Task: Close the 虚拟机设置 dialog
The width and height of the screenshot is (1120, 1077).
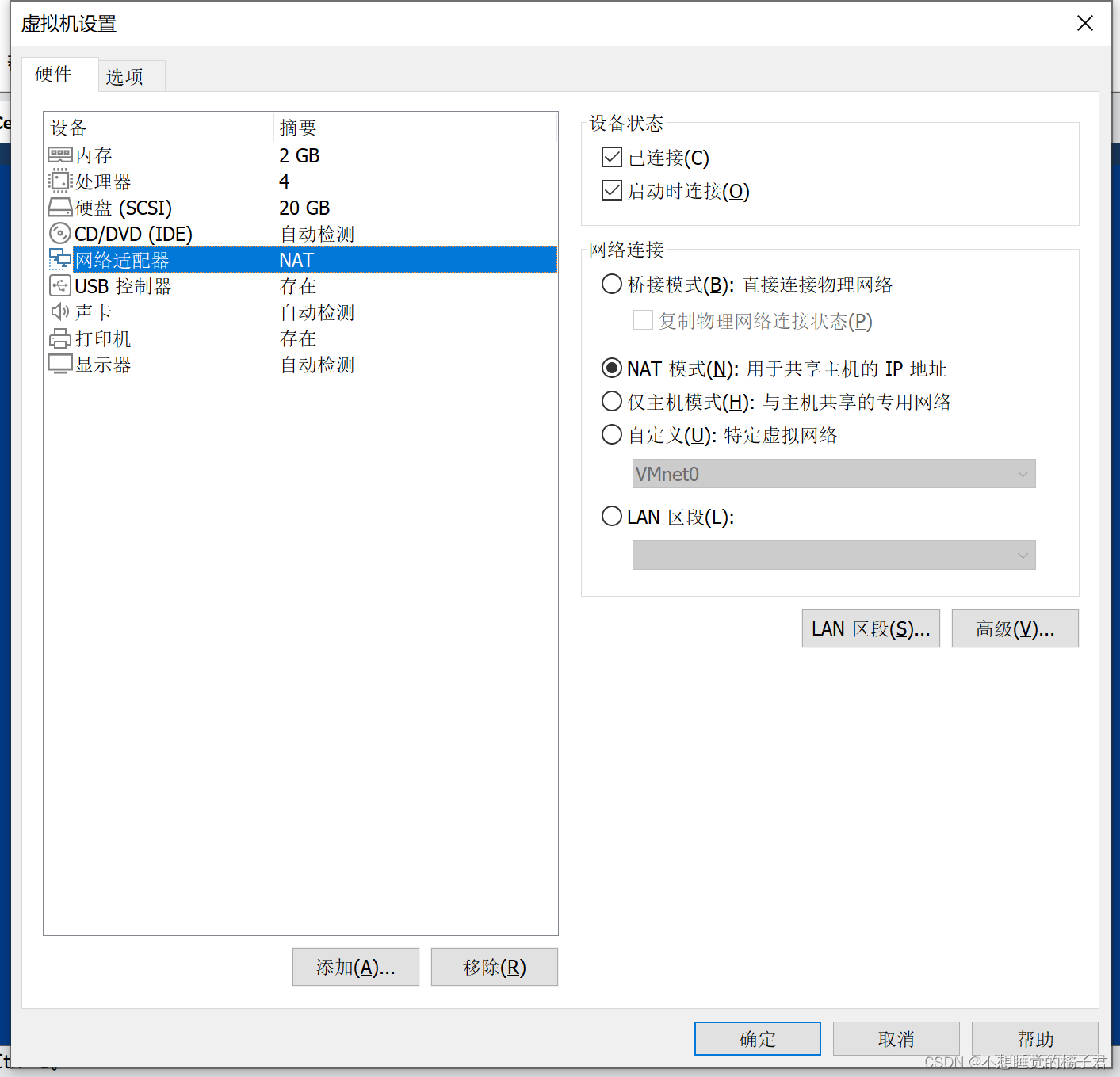Action: pos(1085,23)
